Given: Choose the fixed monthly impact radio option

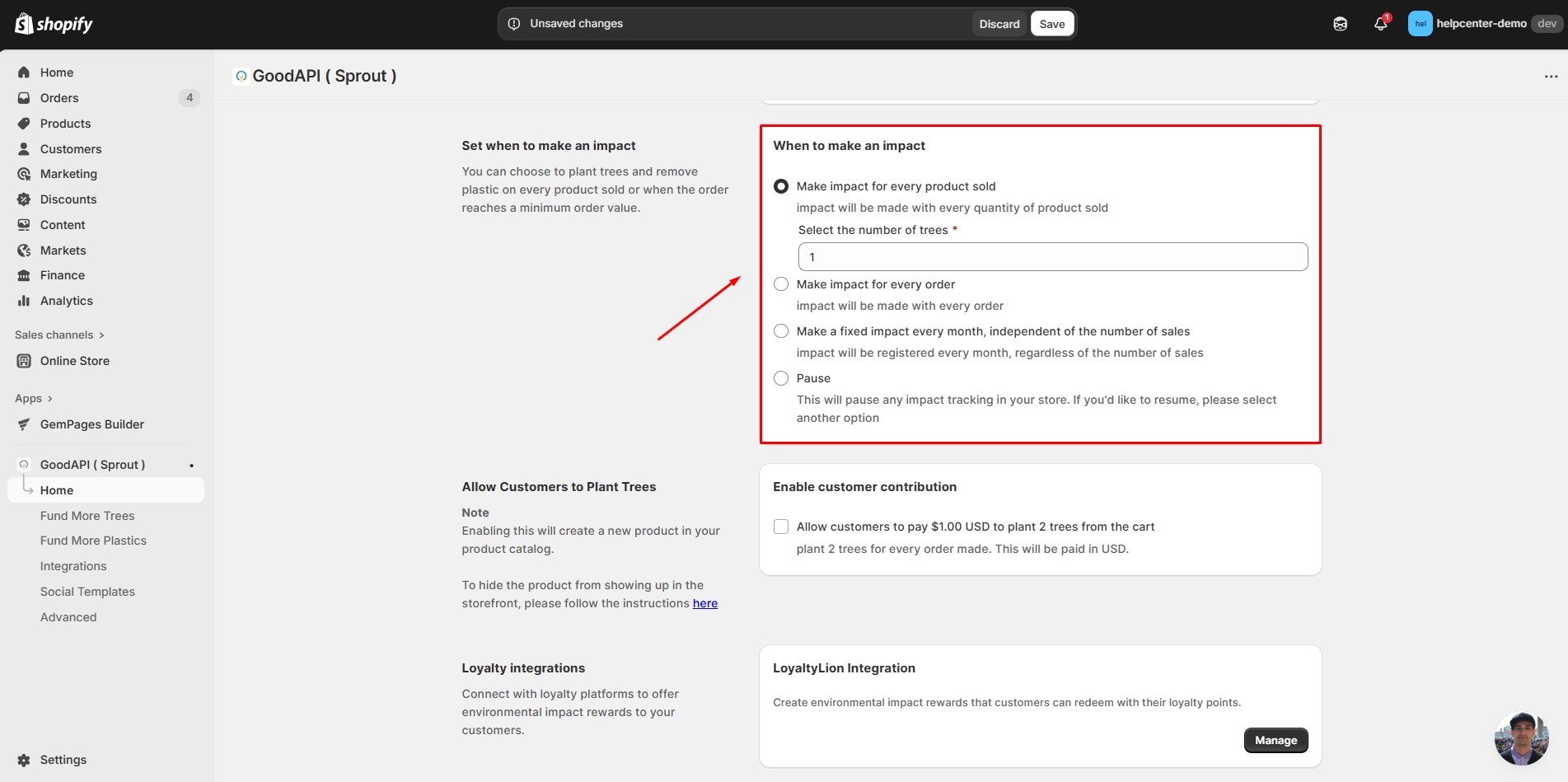Looking at the screenshot, I should pos(781,331).
